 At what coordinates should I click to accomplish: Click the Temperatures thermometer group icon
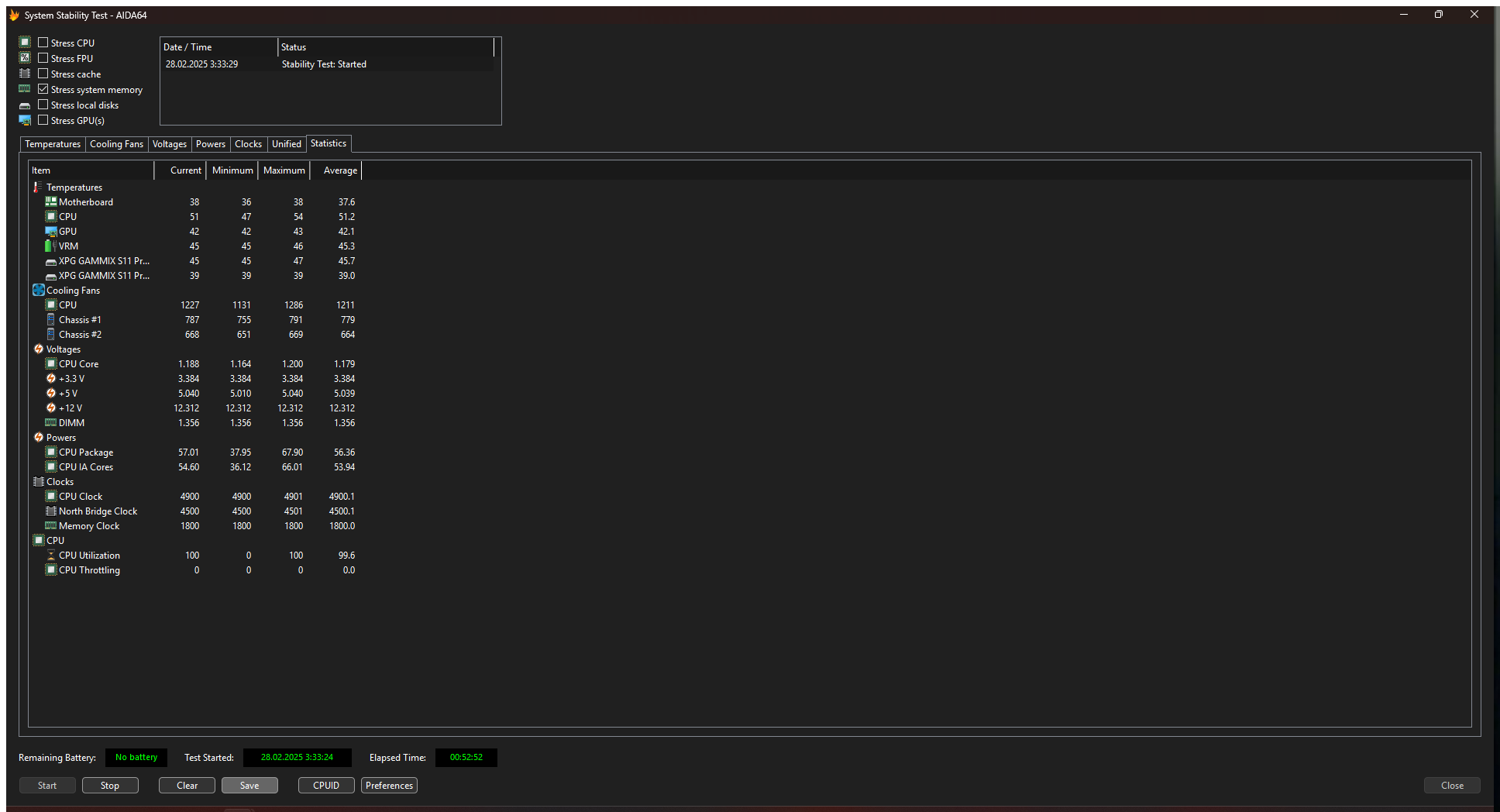click(38, 188)
